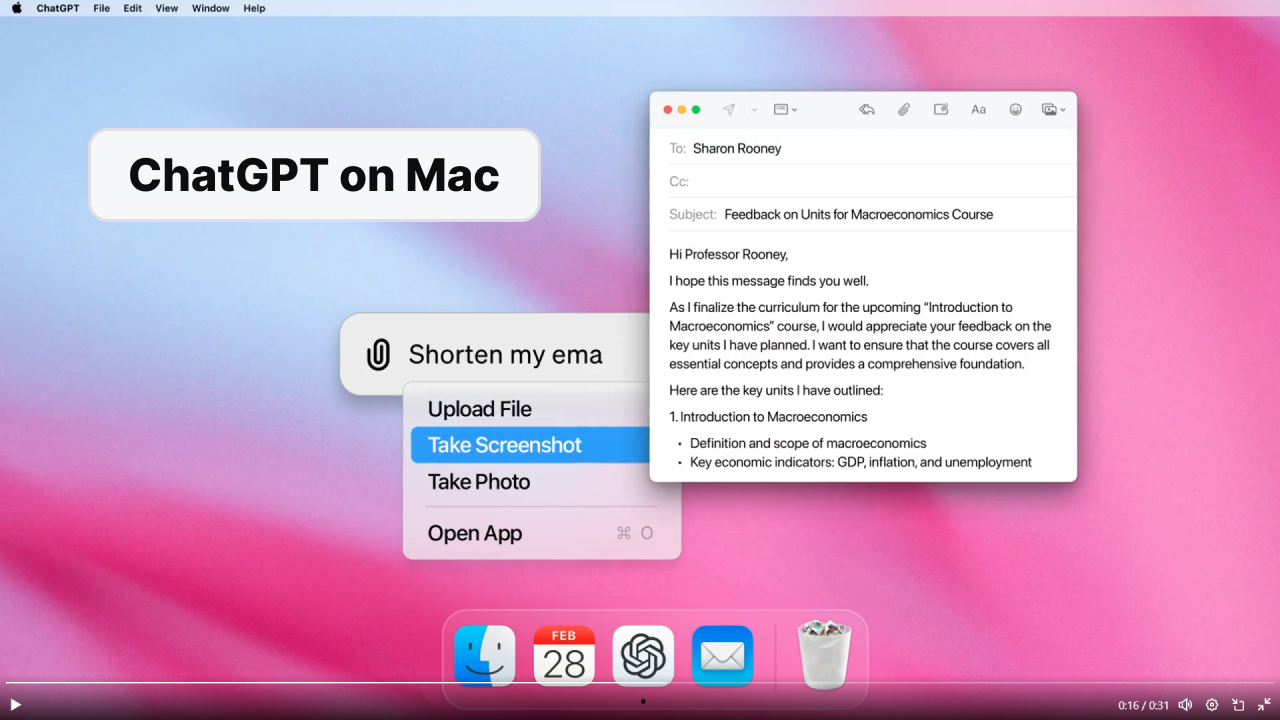Viewport: 1280px width, 720px height.
Task: Click the reply arrow icon in mail toolbar
Action: (867, 110)
